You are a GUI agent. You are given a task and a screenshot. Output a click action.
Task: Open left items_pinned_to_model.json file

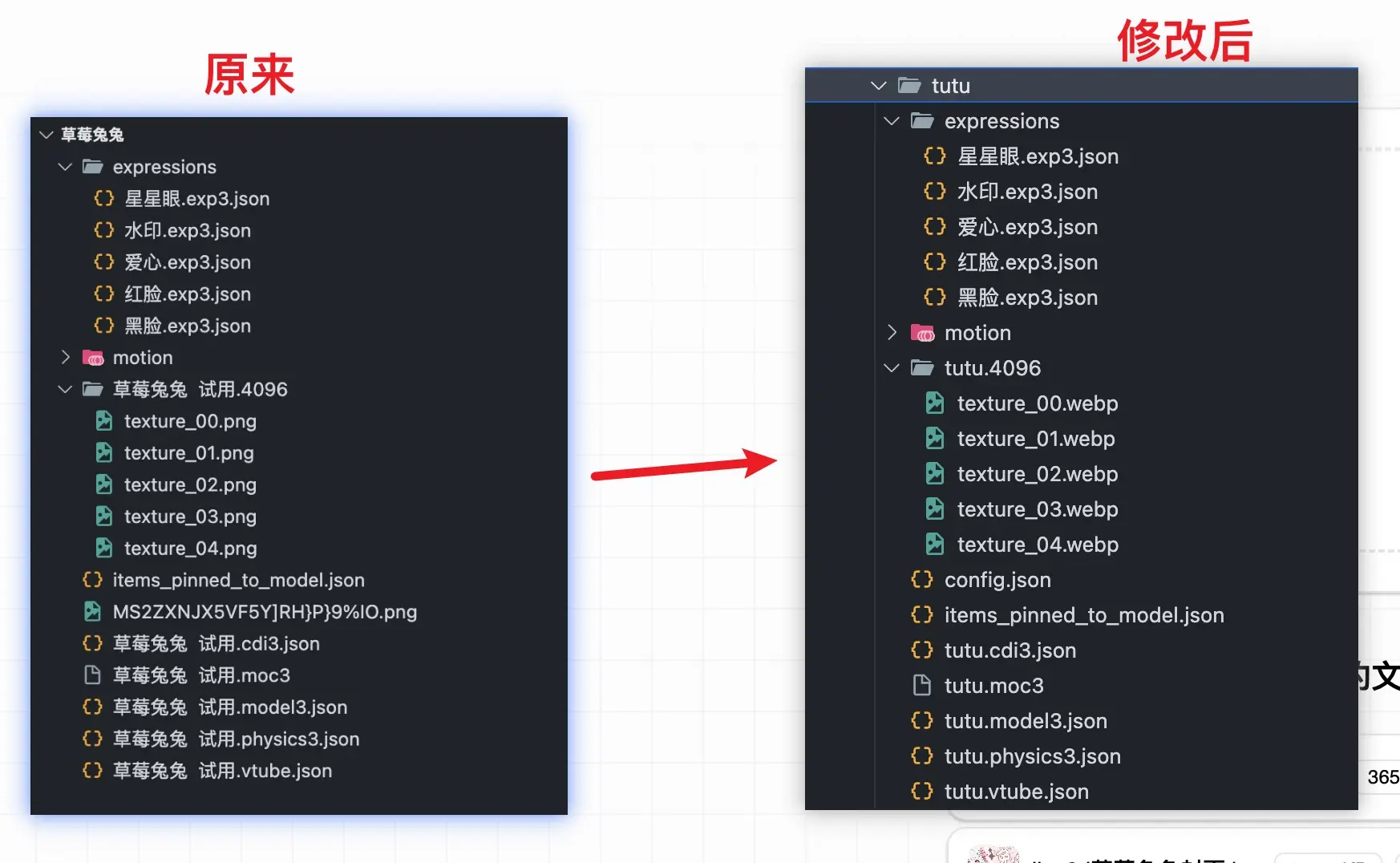click(238, 580)
